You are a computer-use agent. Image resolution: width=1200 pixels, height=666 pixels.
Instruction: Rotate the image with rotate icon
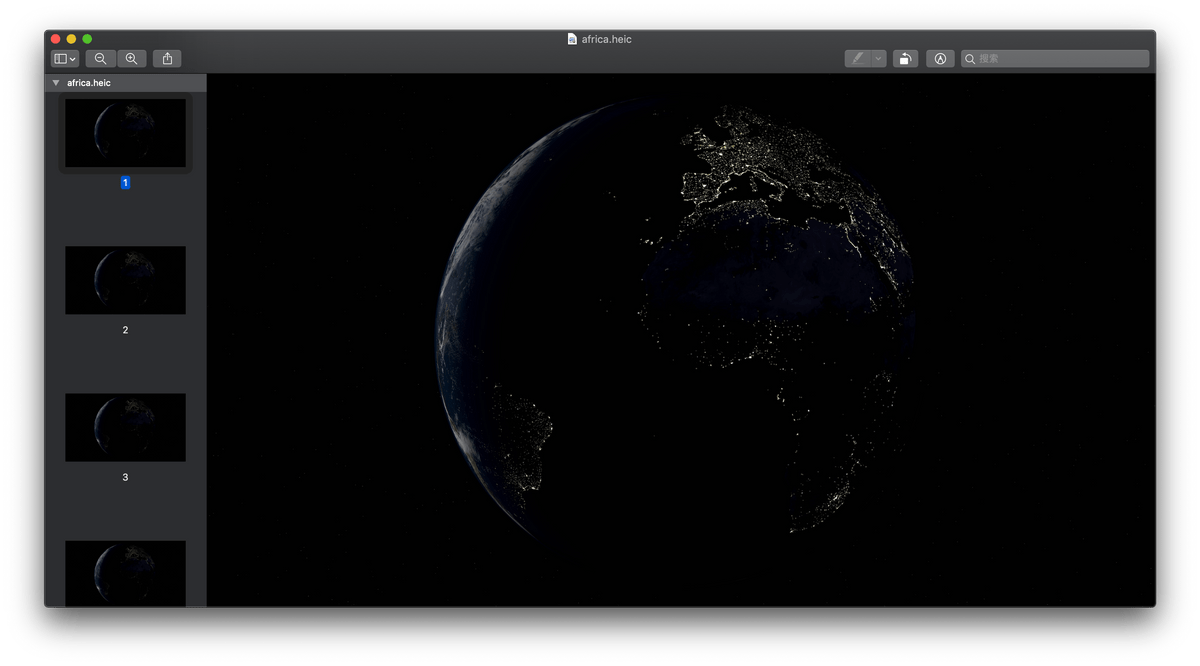click(x=905, y=59)
